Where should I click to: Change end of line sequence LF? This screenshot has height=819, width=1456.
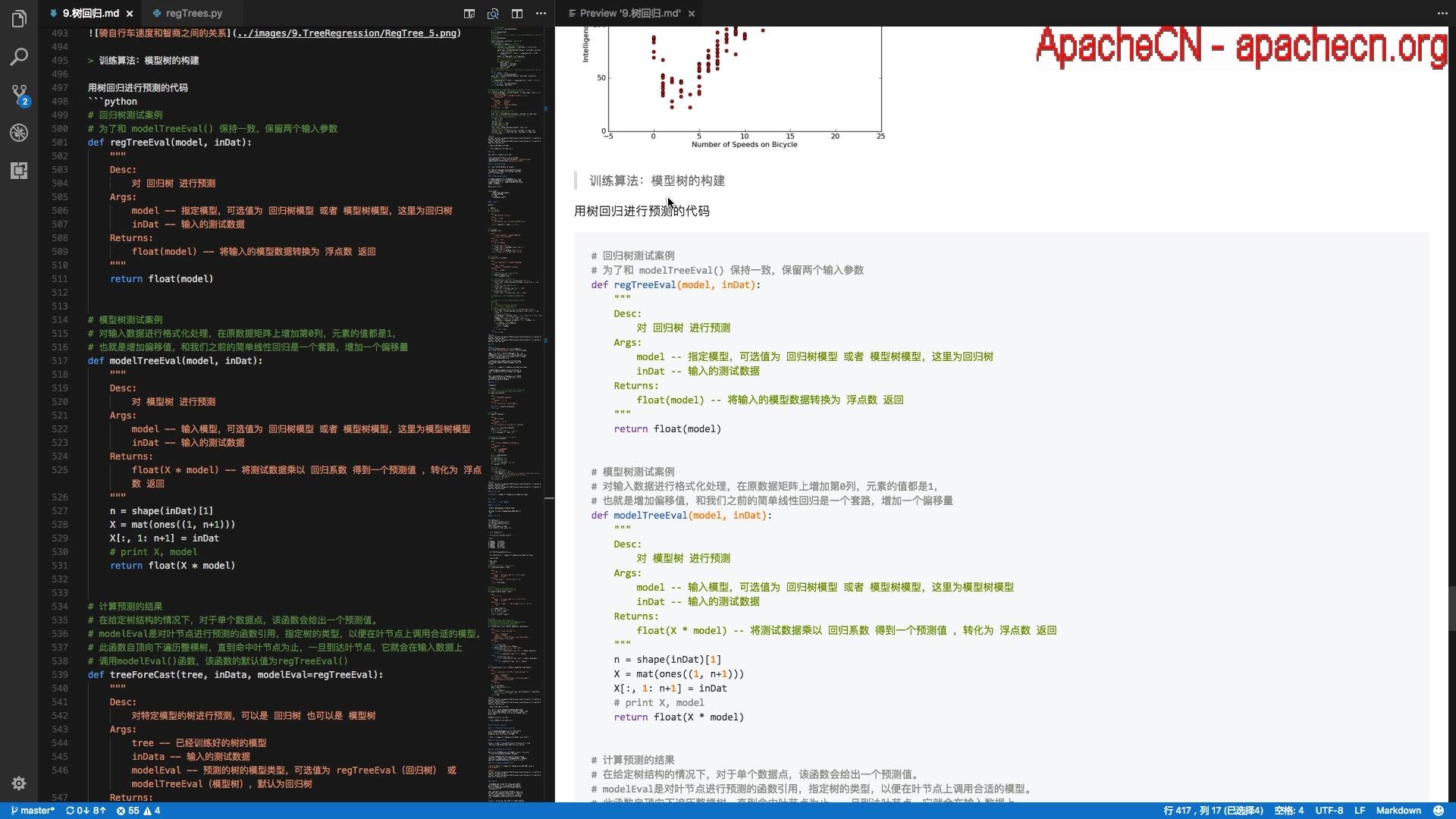(1360, 811)
